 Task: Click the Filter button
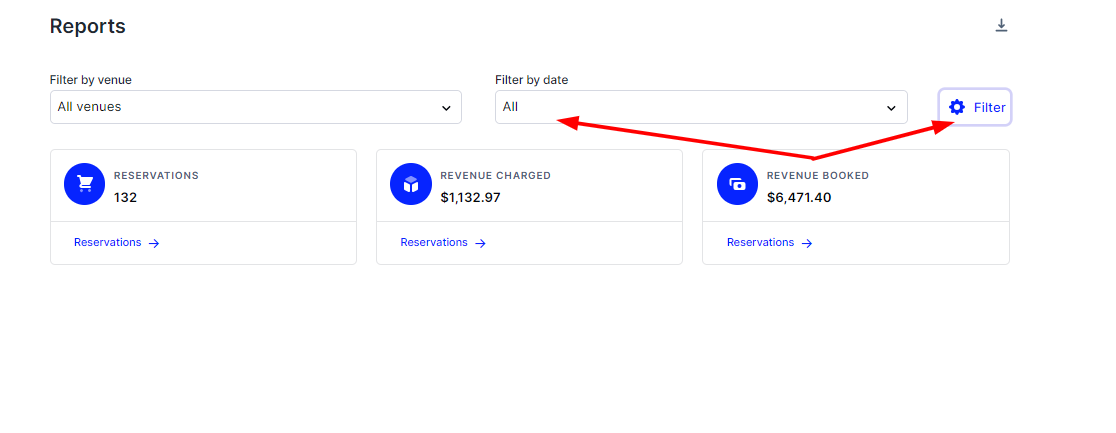[x=975, y=108]
